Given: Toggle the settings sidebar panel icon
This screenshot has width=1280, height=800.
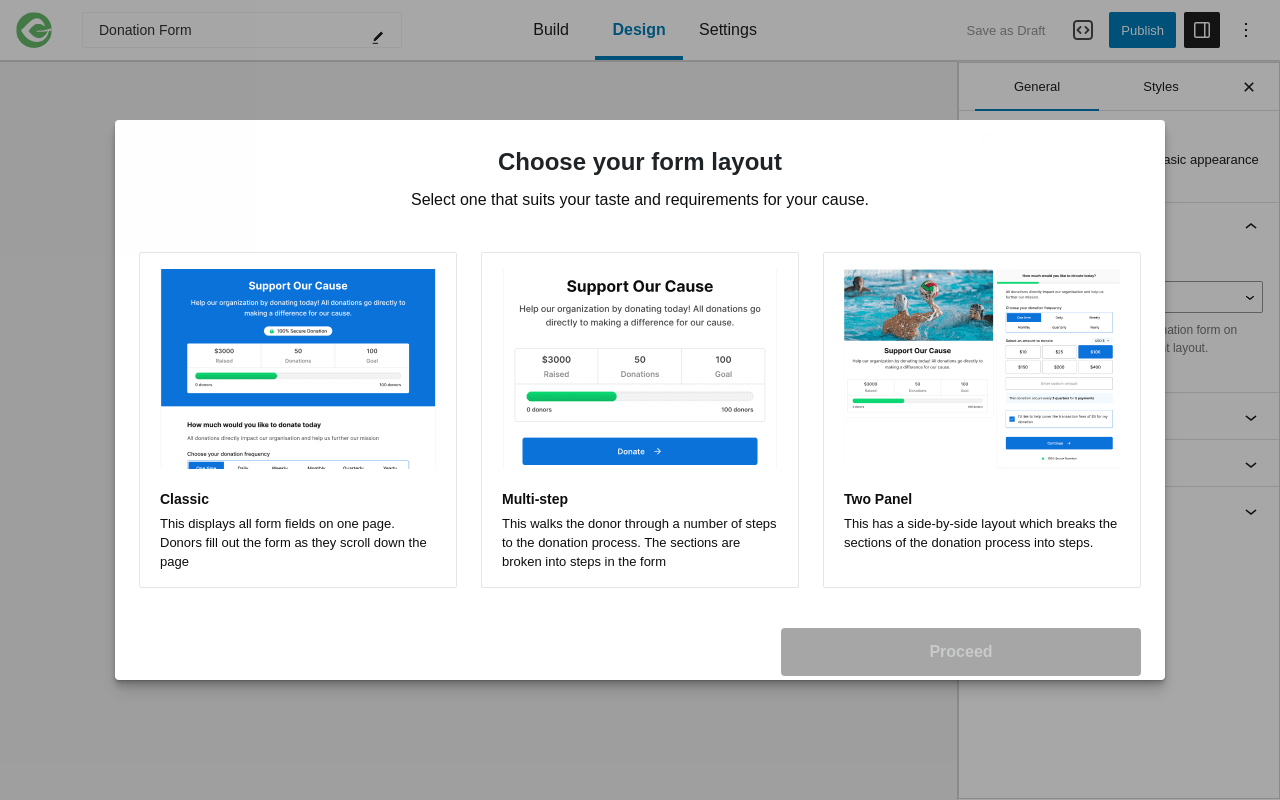Looking at the screenshot, I should [x=1202, y=30].
